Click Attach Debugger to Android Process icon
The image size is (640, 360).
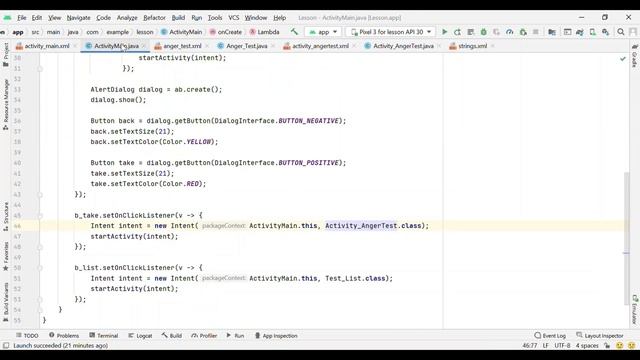pos(523,32)
